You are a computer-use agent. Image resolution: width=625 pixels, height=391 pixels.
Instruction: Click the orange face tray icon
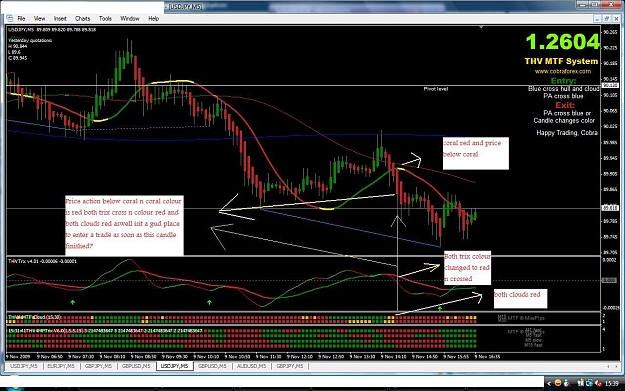tap(558, 383)
